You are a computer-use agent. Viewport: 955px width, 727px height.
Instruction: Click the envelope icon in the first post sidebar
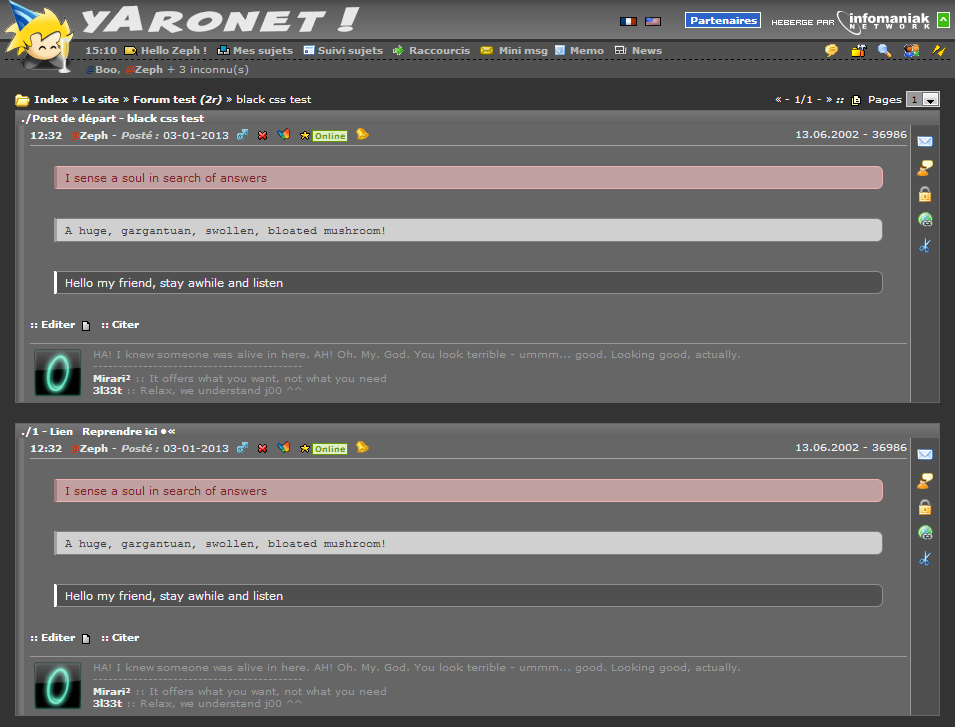pos(925,142)
